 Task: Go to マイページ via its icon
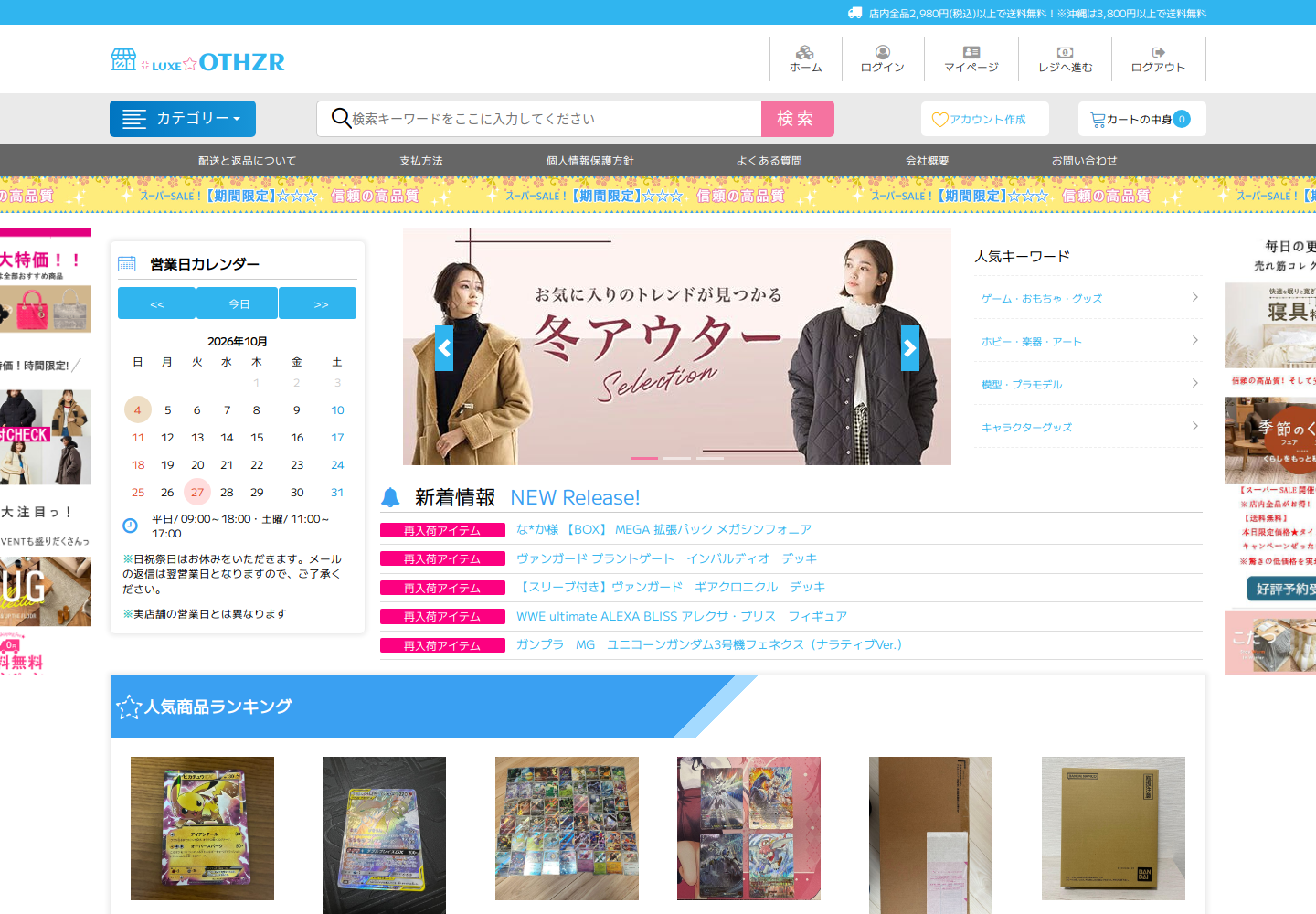click(x=971, y=52)
